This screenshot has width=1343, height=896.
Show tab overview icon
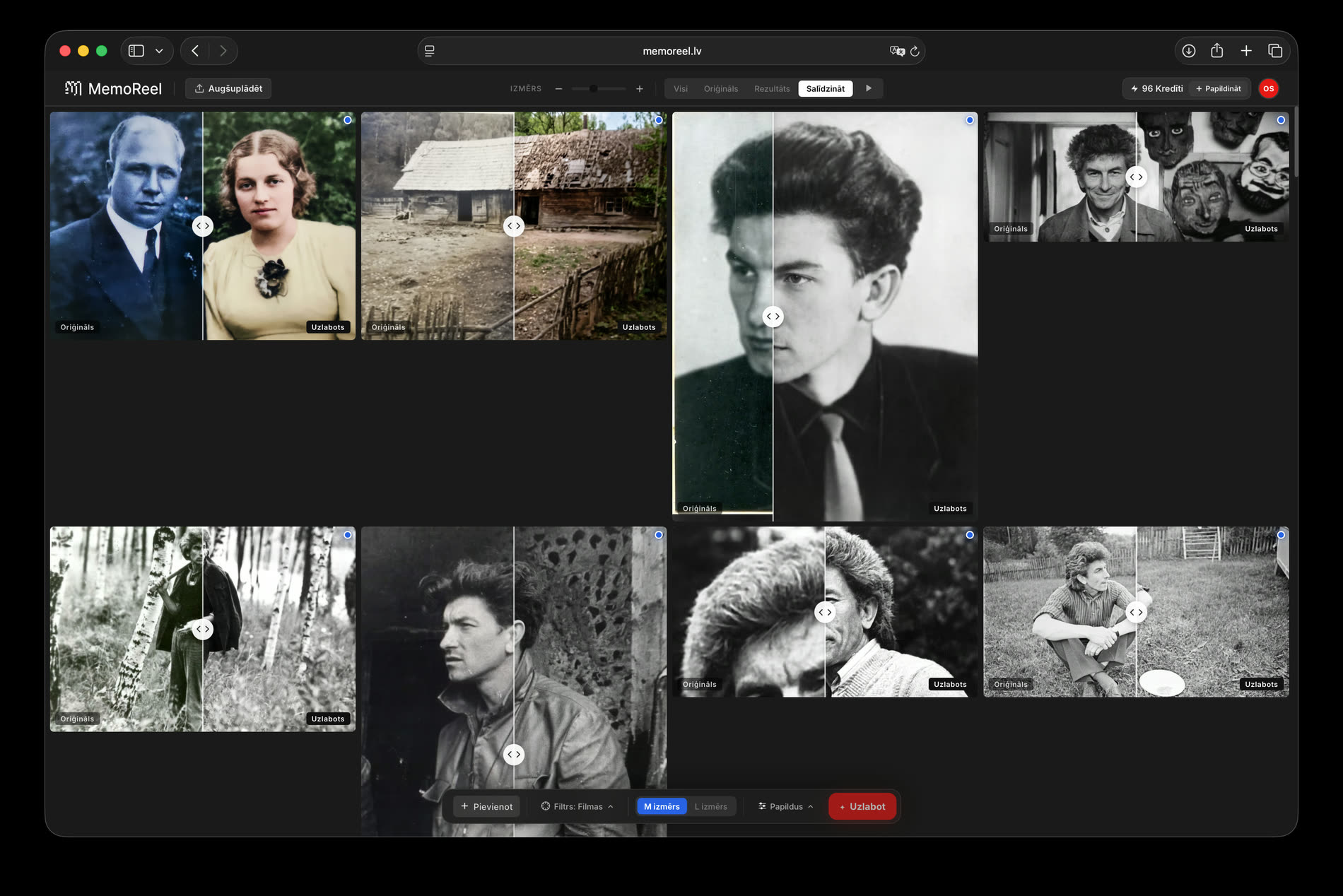(1275, 51)
